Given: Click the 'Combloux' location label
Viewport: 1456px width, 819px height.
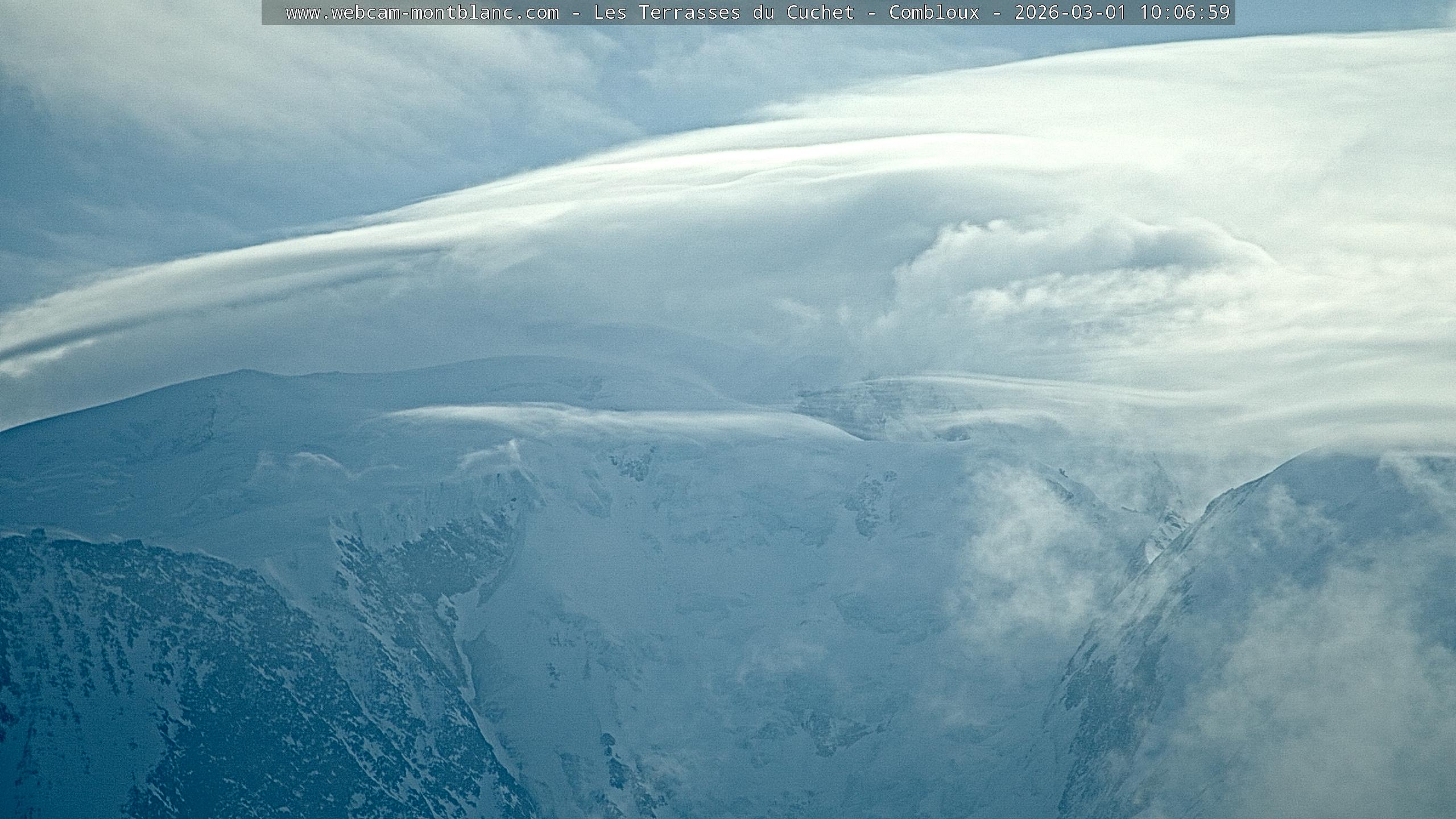Looking at the screenshot, I should coord(934,13).
